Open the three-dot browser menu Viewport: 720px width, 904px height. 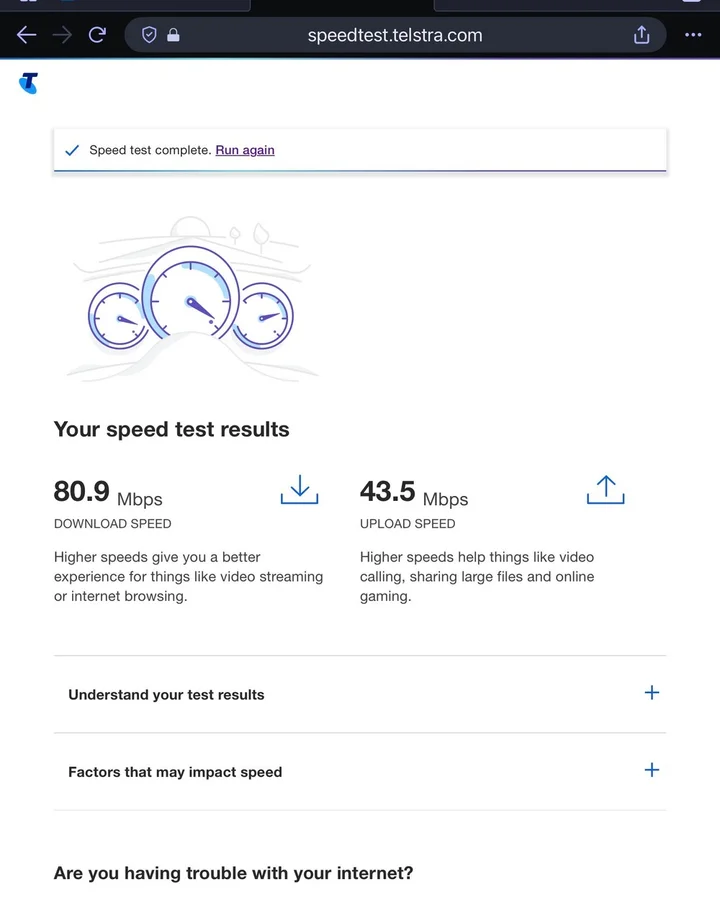click(693, 35)
